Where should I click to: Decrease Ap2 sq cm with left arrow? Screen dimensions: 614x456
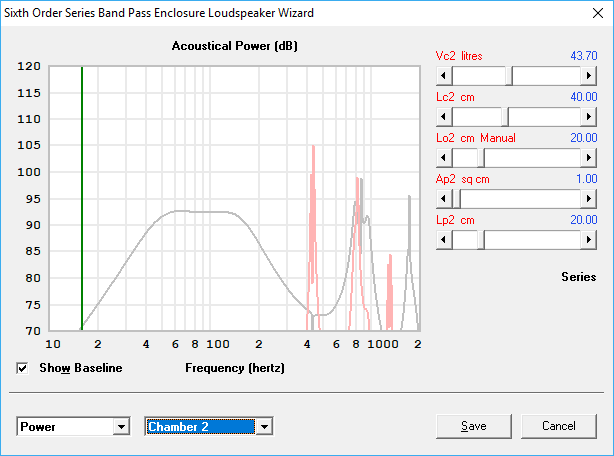444,199
